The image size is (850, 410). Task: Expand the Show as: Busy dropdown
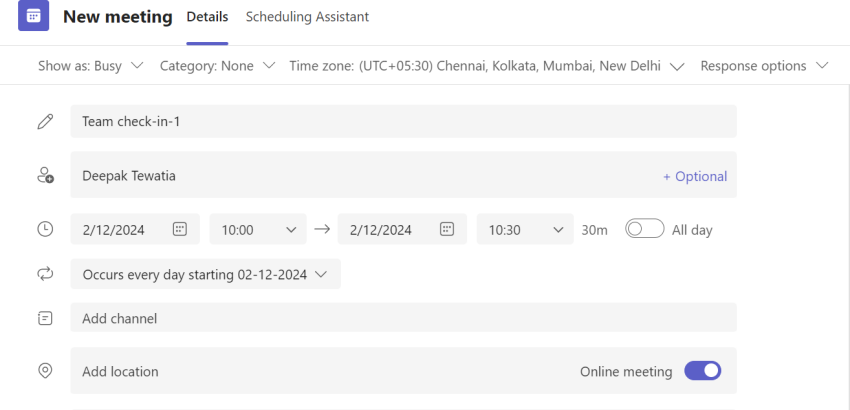(x=91, y=66)
